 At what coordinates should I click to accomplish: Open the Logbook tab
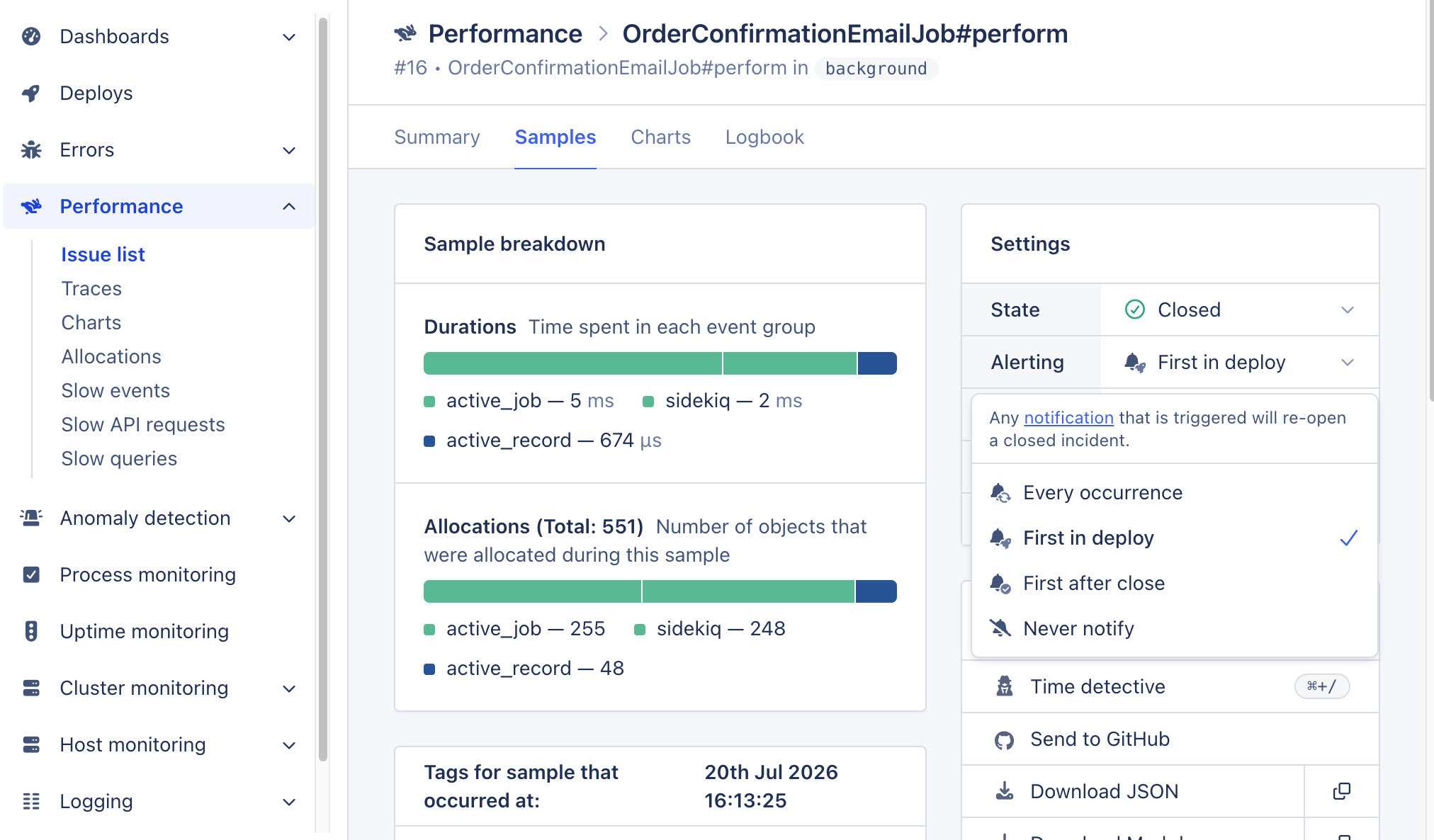click(764, 137)
